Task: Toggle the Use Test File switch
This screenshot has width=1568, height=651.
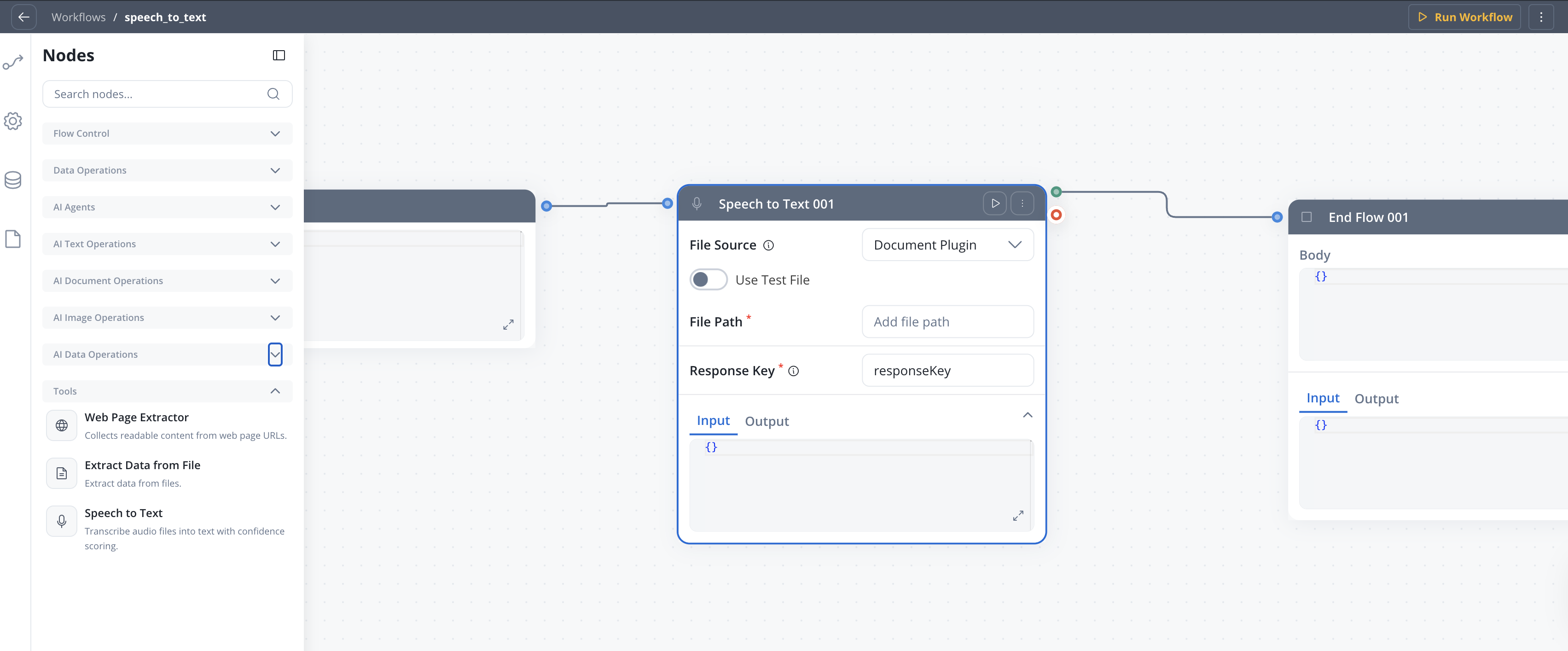Action: (x=708, y=279)
